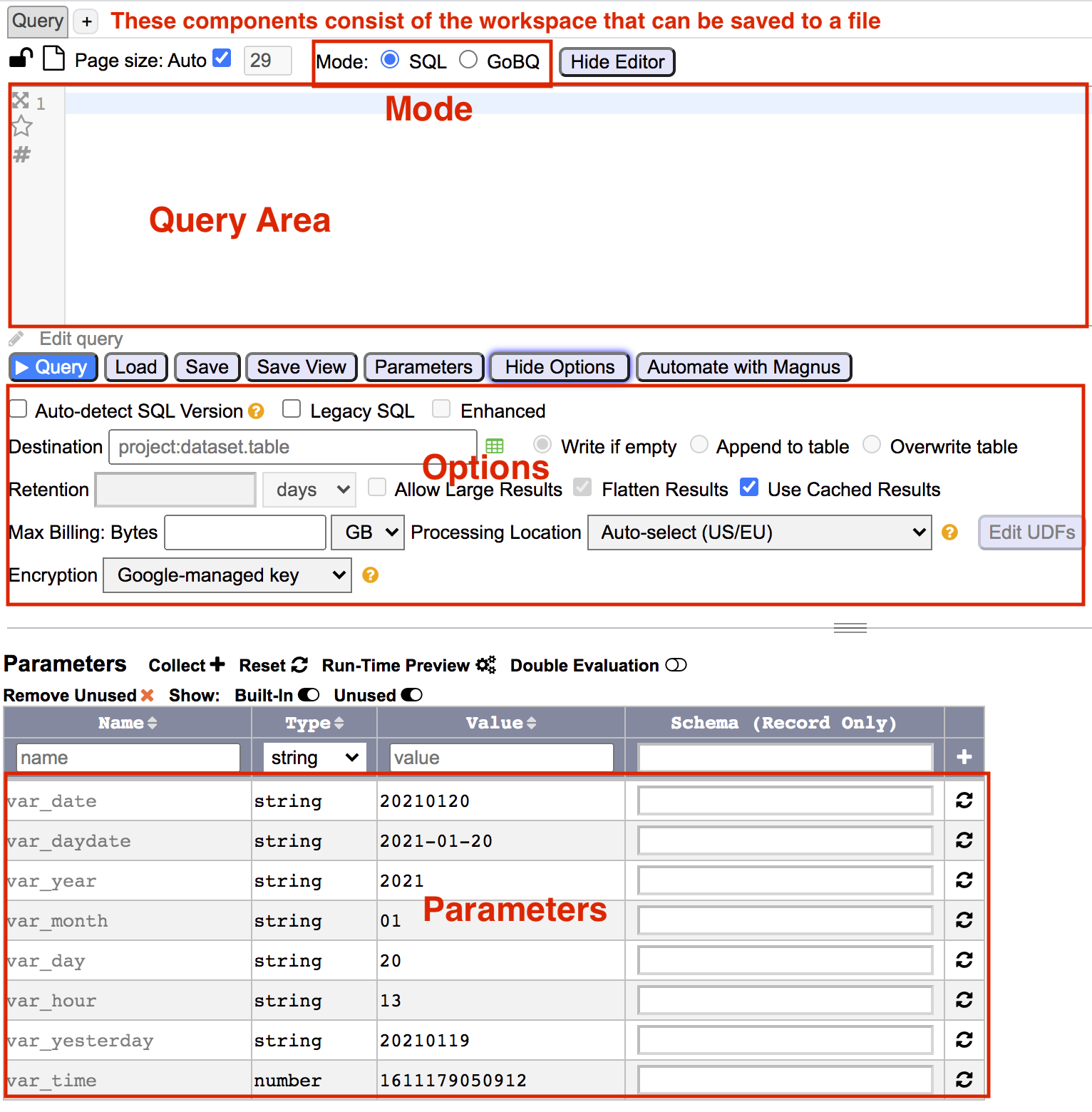This screenshot has width=1092, height=1112.
Task: Click the expand fullscreen icon in editor gutter
Action: pyautogui.click(x=21, y=101)
